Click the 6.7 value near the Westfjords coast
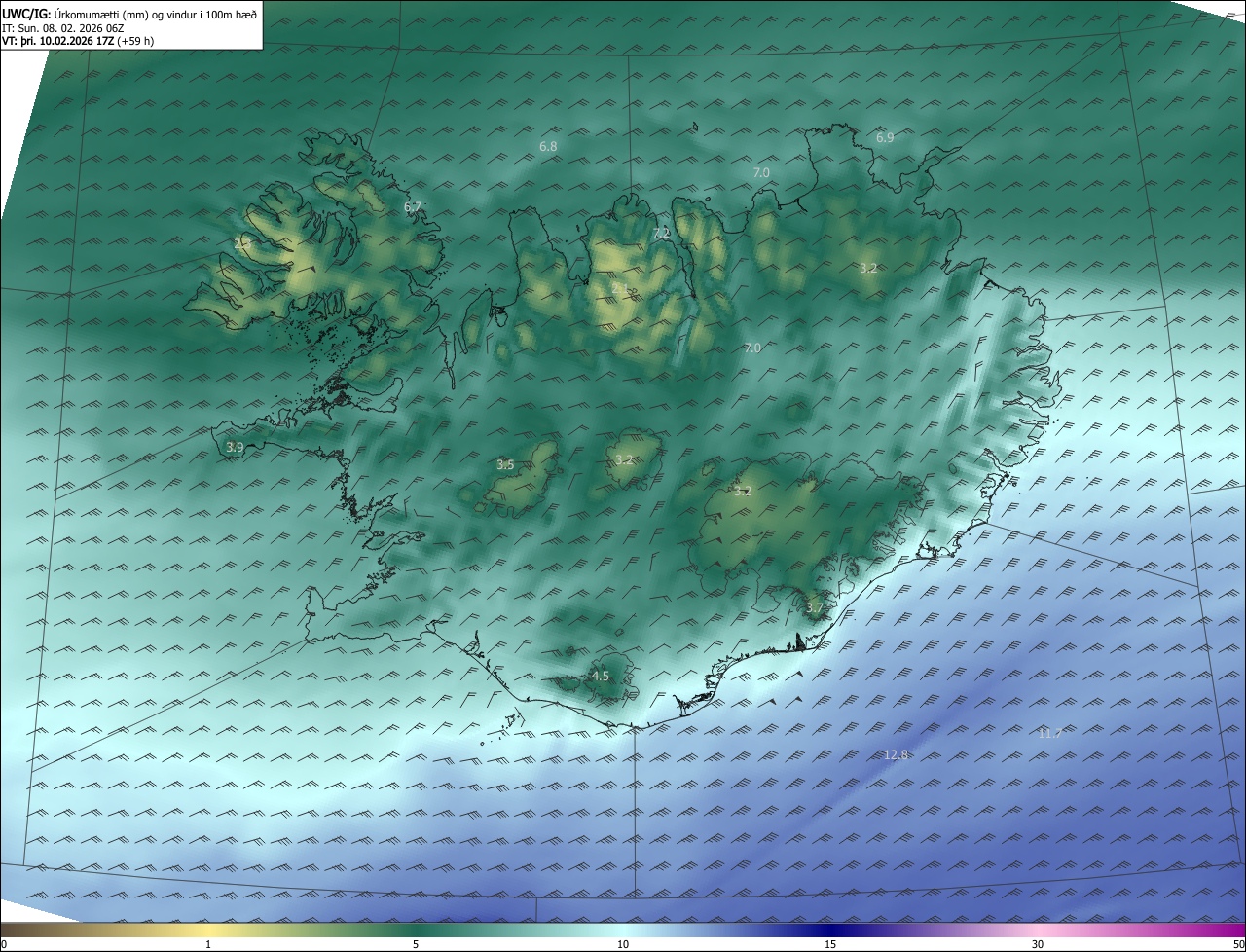Viewport: 1246px width, 952px height. [413, 207]
